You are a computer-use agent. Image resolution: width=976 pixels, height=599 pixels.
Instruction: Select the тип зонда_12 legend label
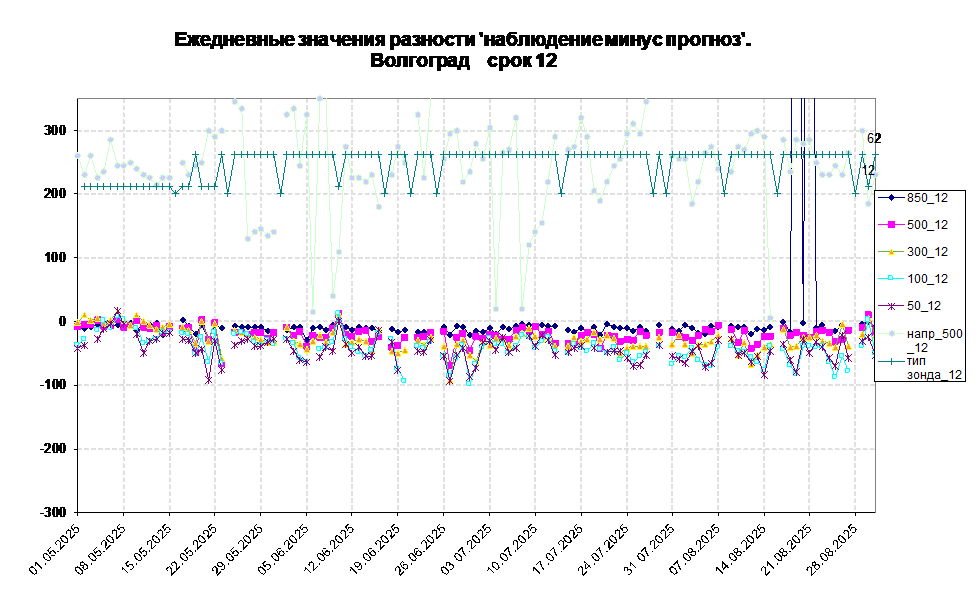tap(934, 367)
